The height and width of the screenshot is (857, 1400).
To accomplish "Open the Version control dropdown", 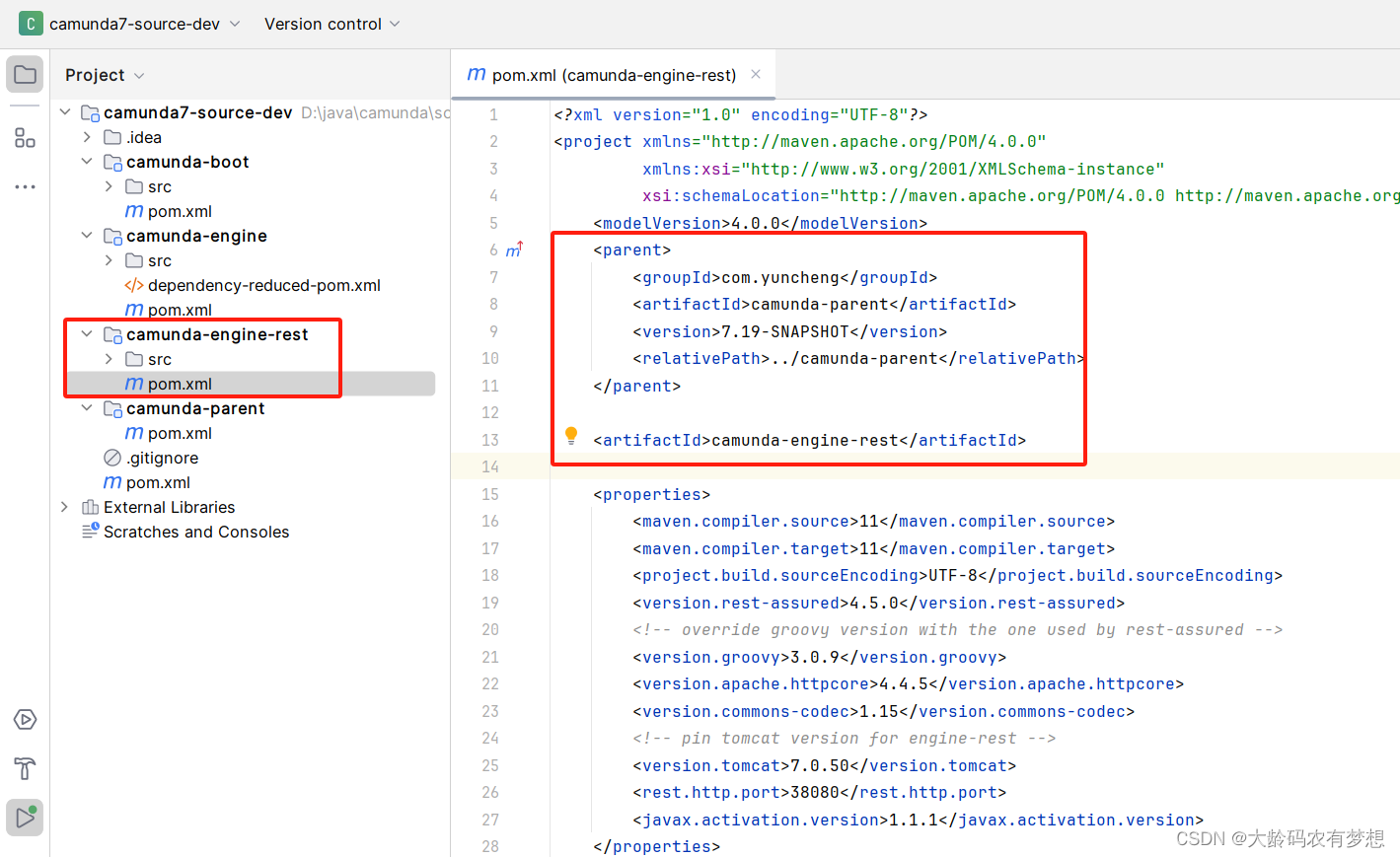I will pos(332,24).
